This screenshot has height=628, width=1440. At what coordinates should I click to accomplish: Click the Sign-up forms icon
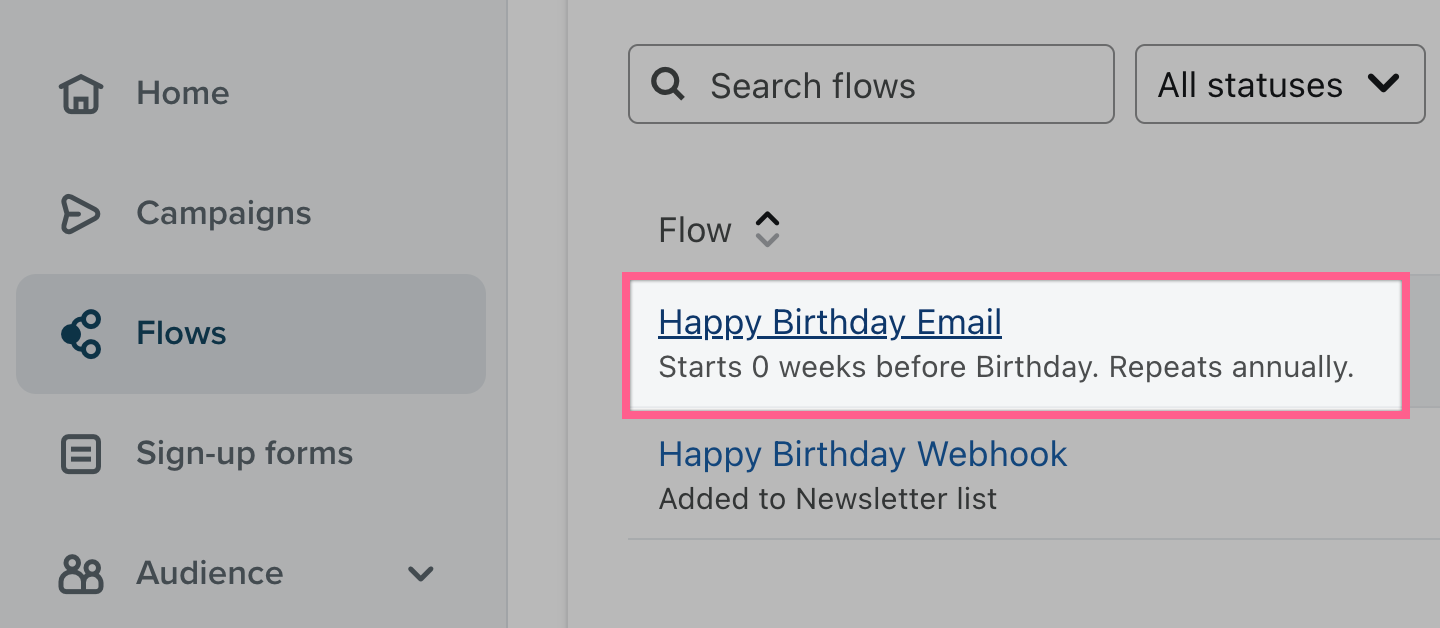(x=81, y=454)
